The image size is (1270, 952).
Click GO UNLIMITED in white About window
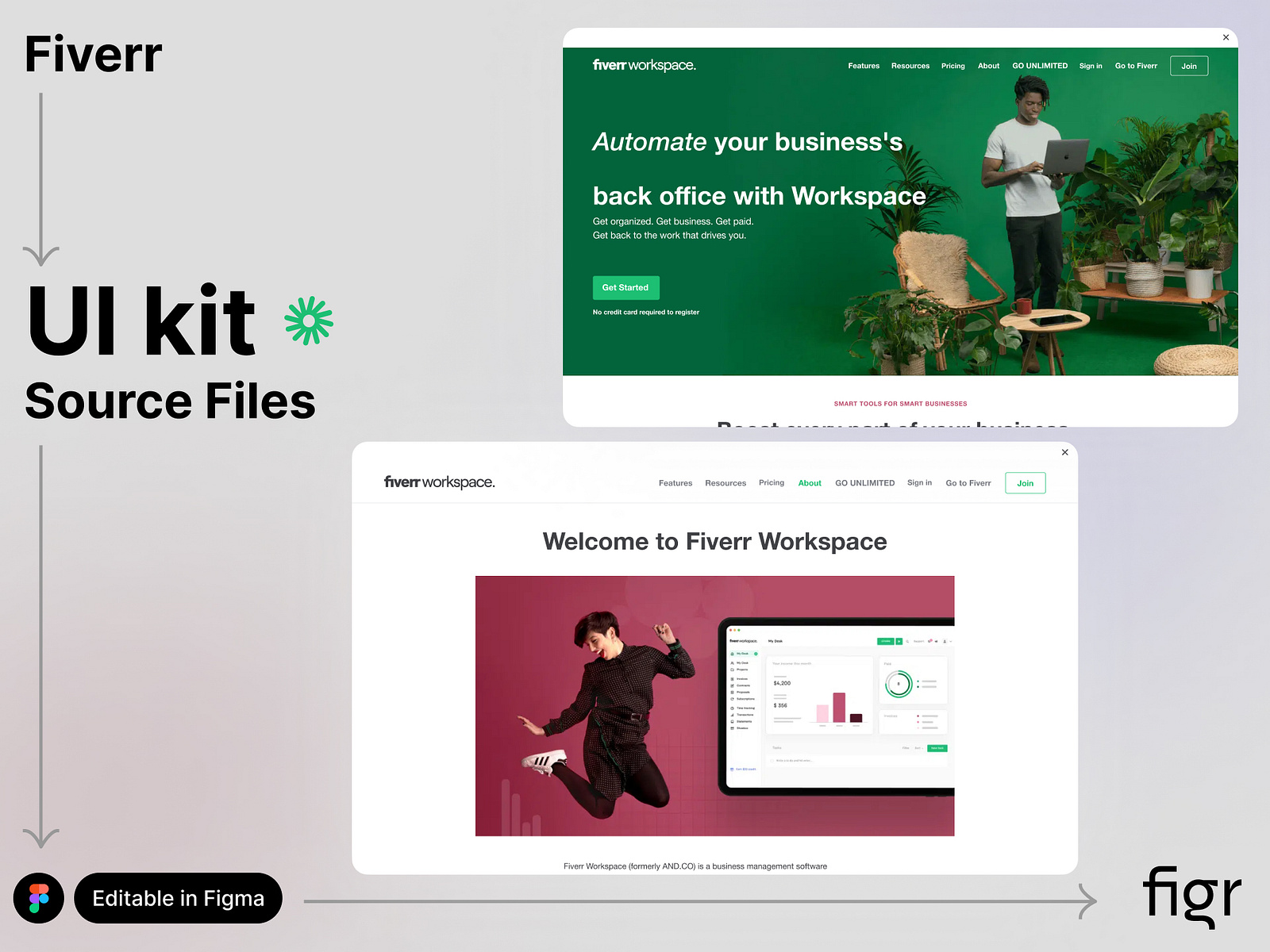point(864,483)
